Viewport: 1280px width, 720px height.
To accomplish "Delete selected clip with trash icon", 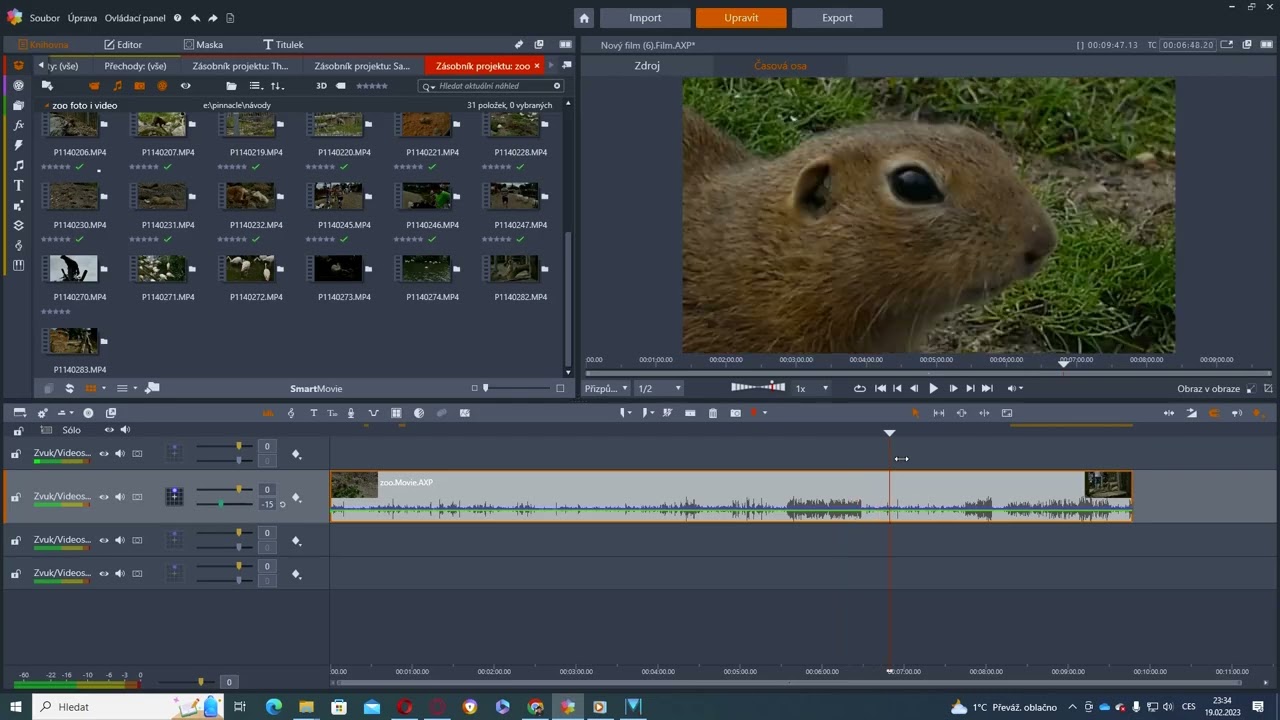I will (713, 413).
